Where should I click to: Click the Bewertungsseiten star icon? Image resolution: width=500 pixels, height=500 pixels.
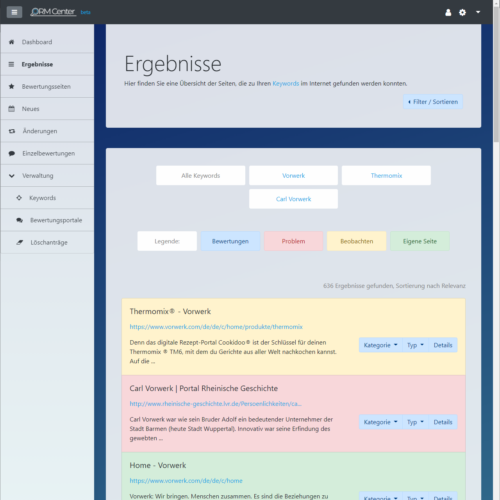point(11,87)
